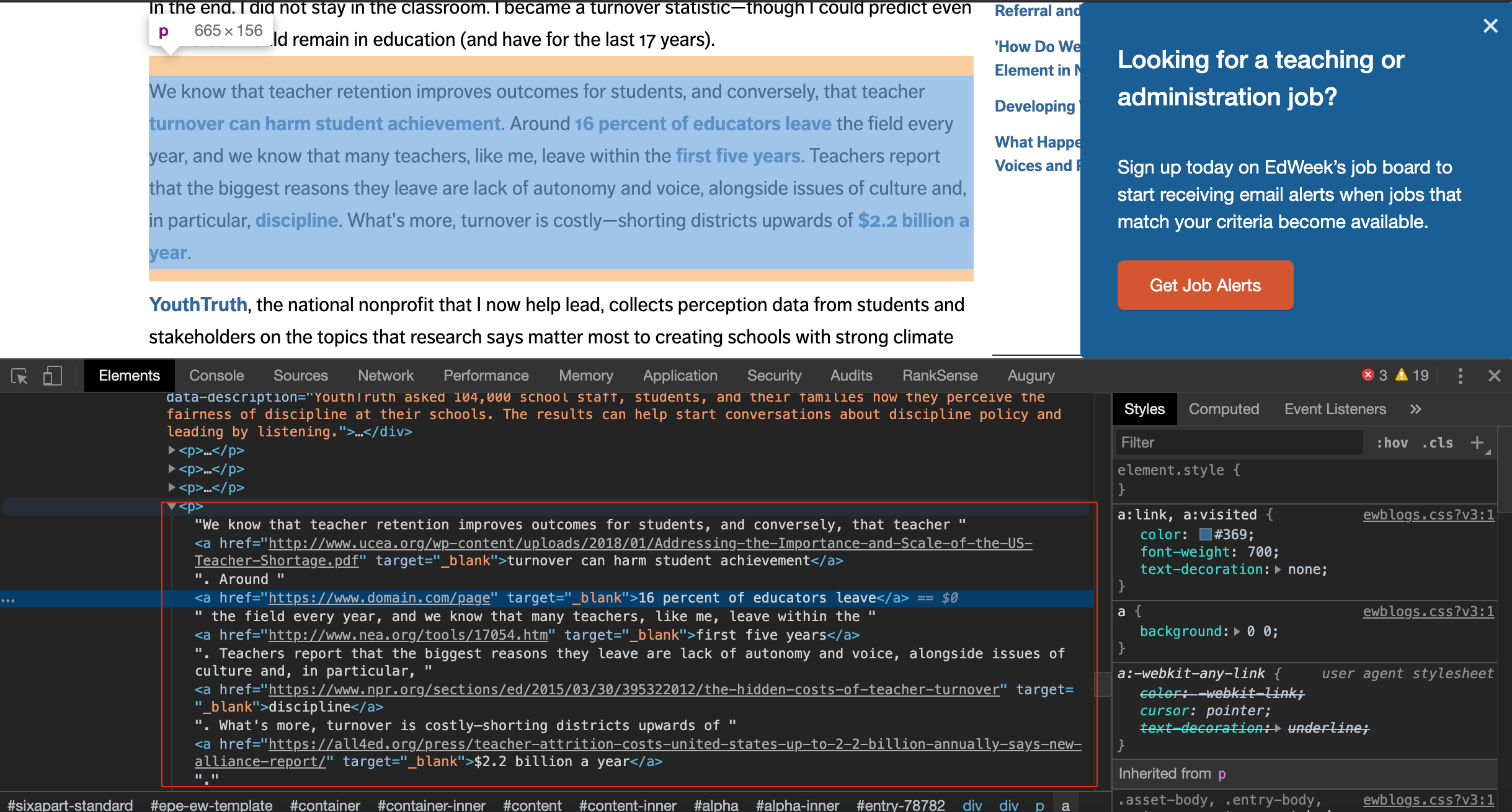Click the #369 color swatch
This screenshot has height=812, width=1512.
(x=1205, y=534)
